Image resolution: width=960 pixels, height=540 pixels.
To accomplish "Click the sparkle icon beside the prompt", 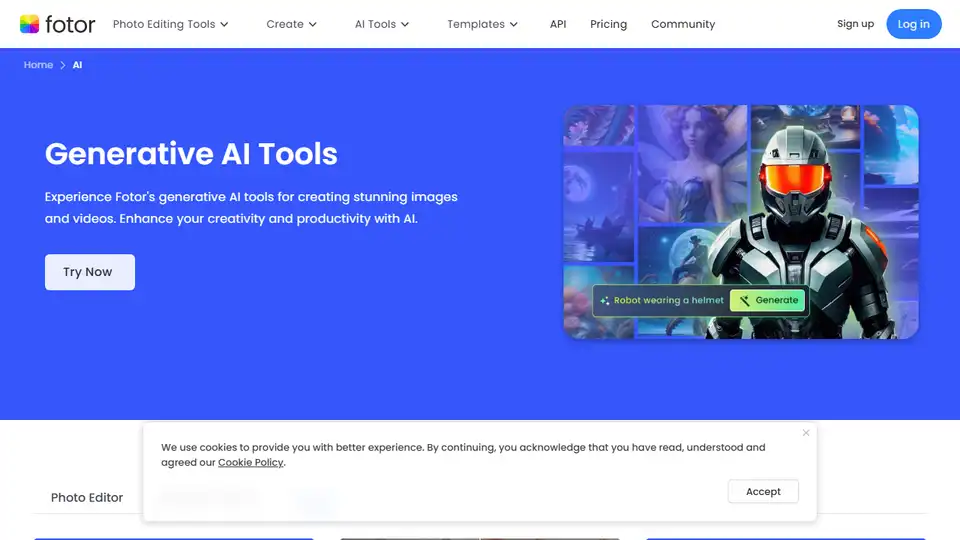I will (x=604, y=301).
